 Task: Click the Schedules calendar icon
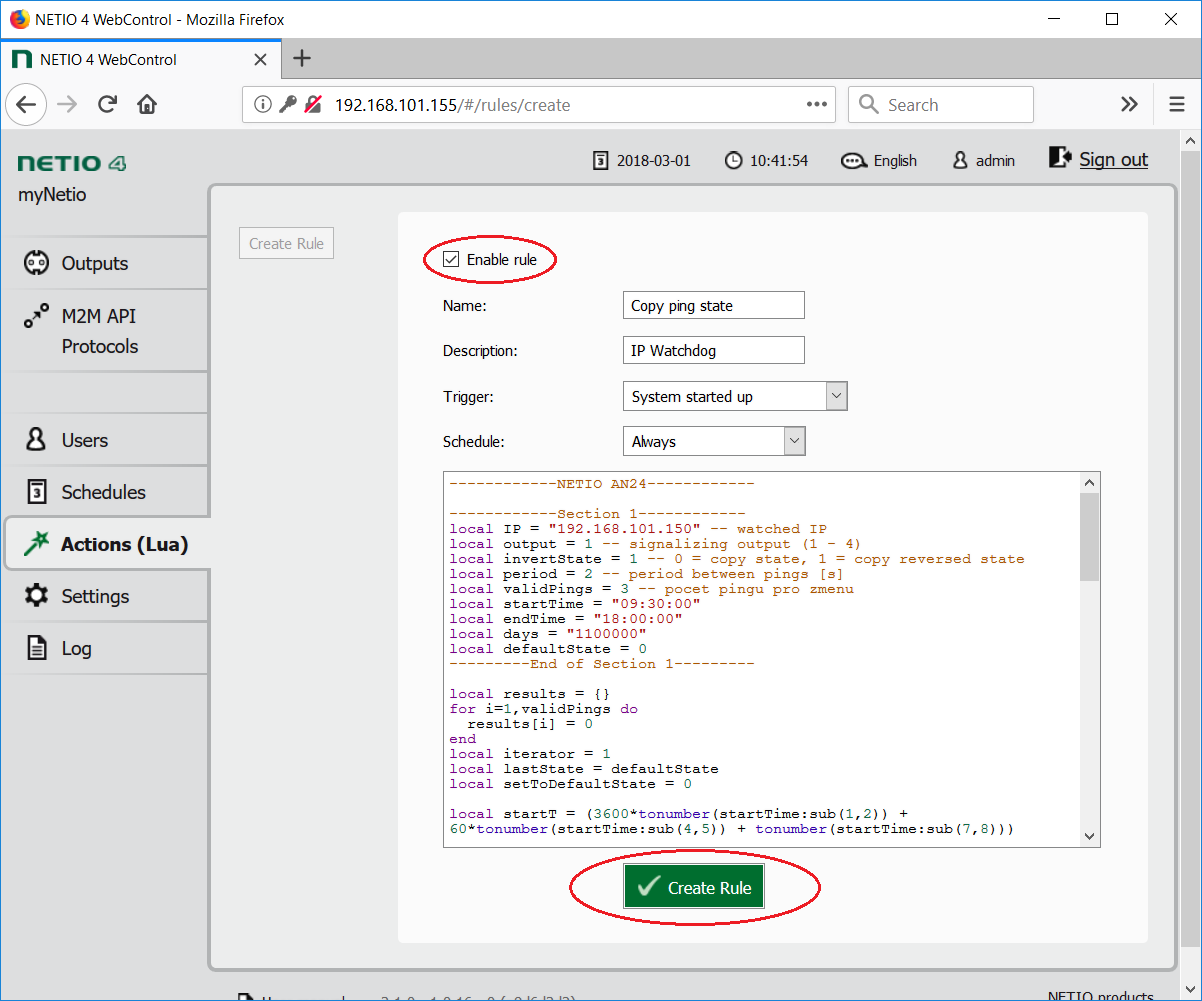pyautogui.click(x=36, y=492)
